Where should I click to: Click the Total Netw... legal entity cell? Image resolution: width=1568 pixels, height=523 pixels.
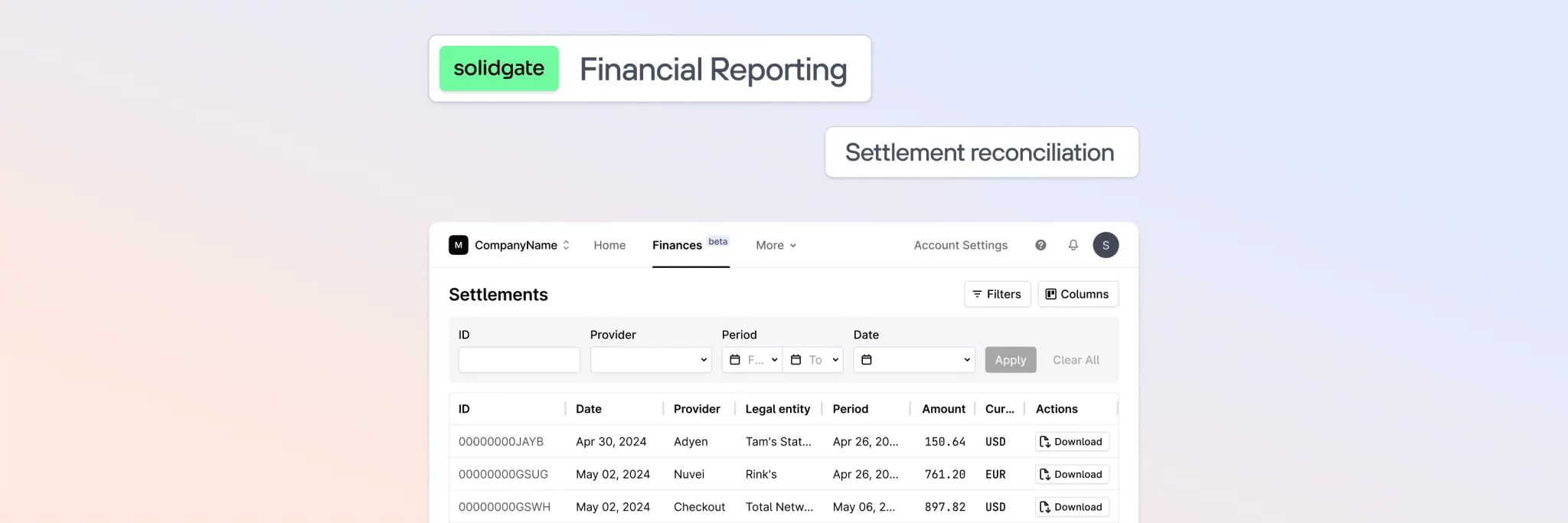pyautogui.click(x=779, y=507)
